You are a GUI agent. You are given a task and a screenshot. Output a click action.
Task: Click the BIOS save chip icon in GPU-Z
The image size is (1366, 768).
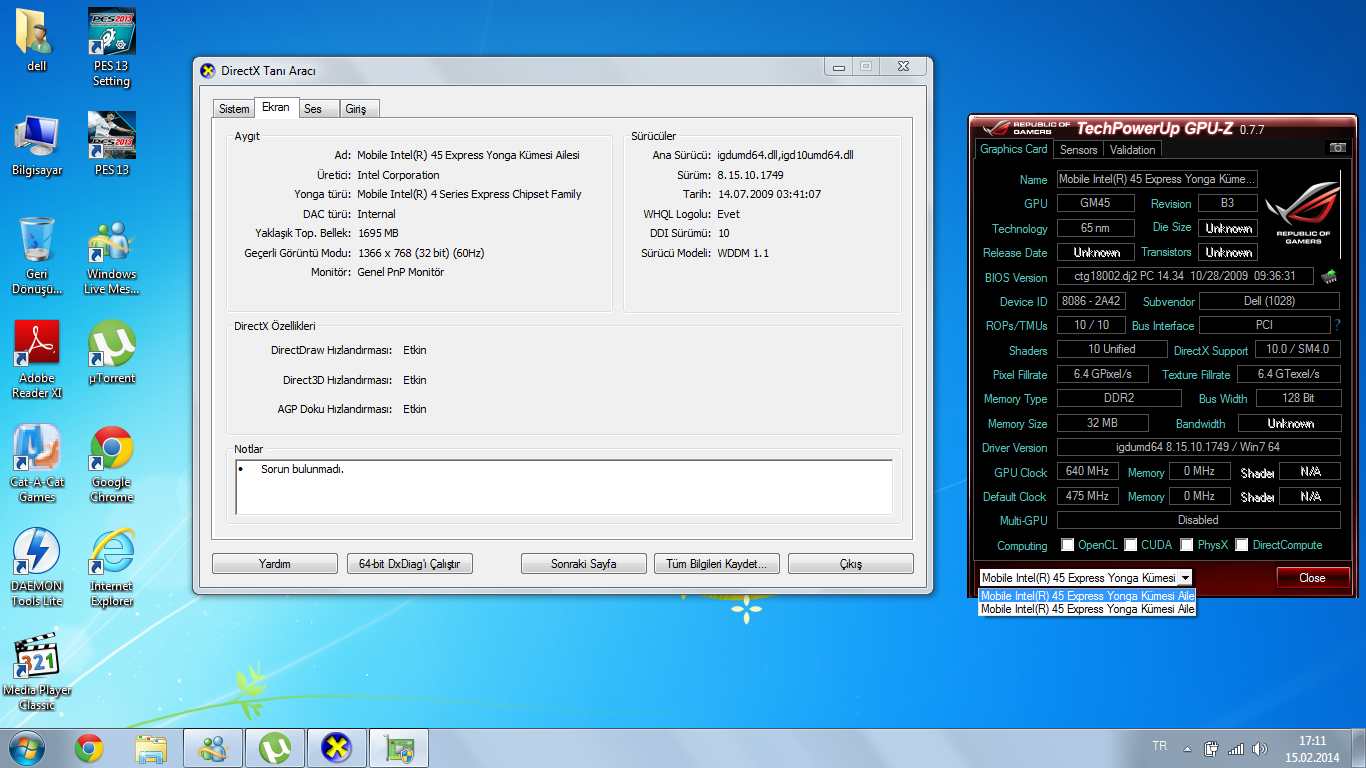1329,276
